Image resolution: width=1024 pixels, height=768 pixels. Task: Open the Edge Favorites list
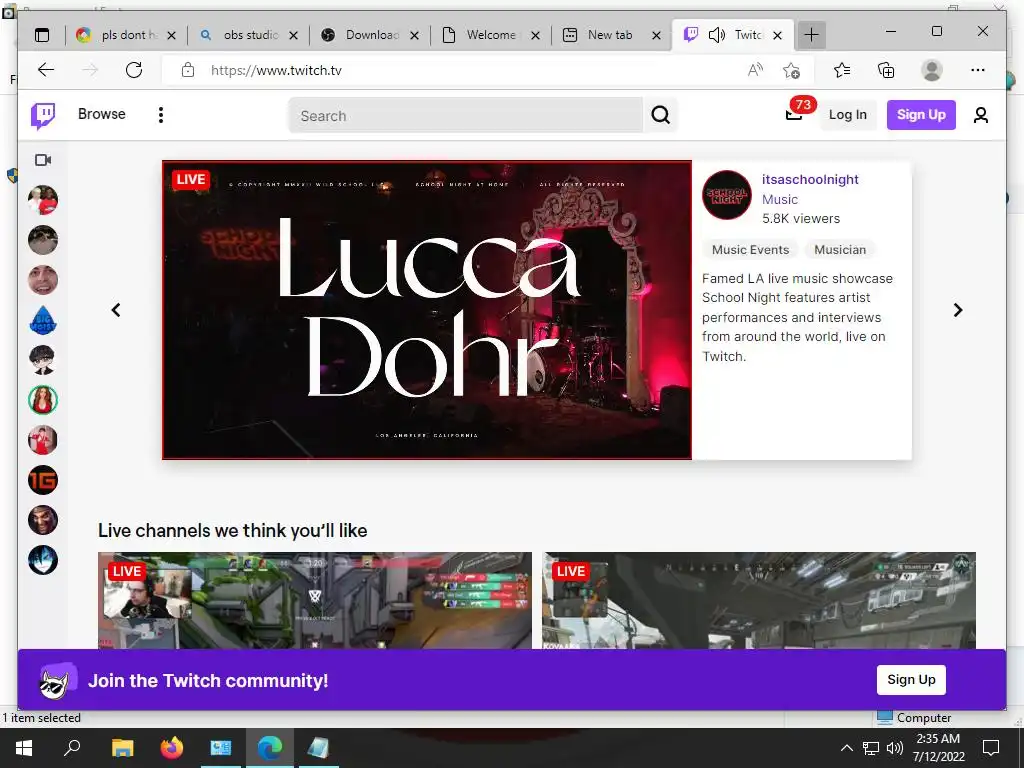click(x=842, y=70)
